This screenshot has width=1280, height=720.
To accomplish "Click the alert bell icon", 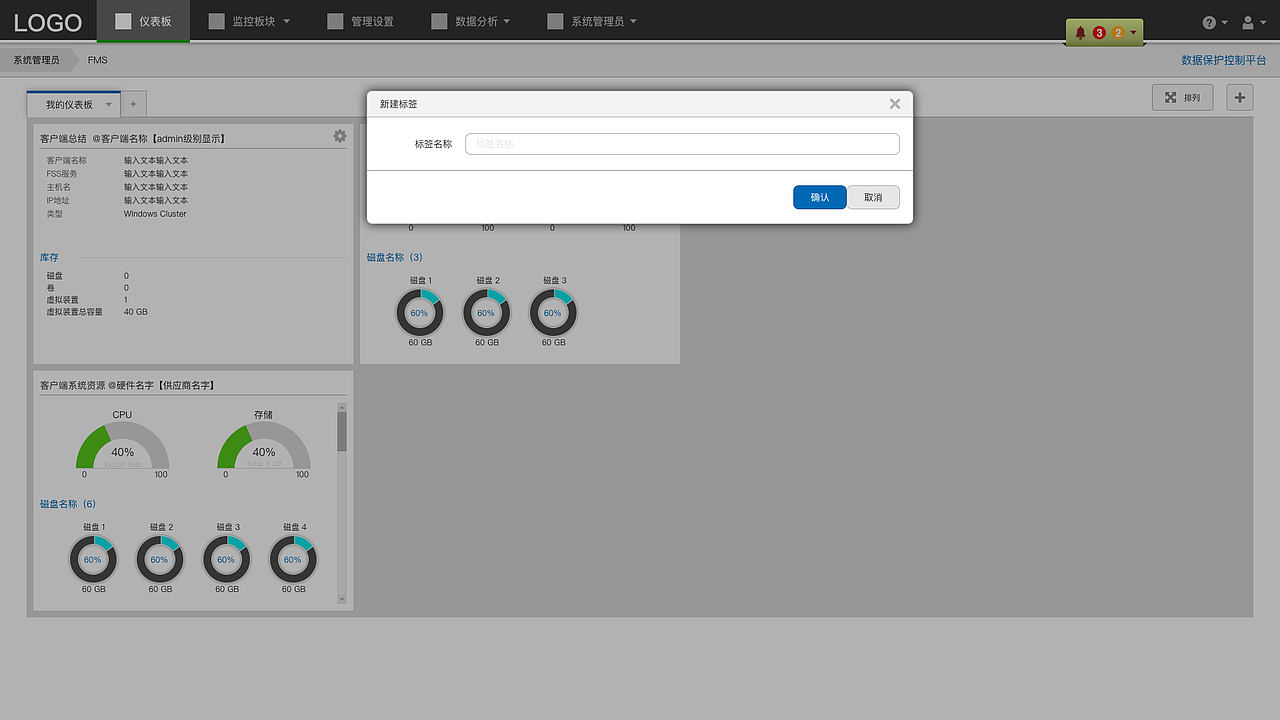I will tap(1080, 33).
